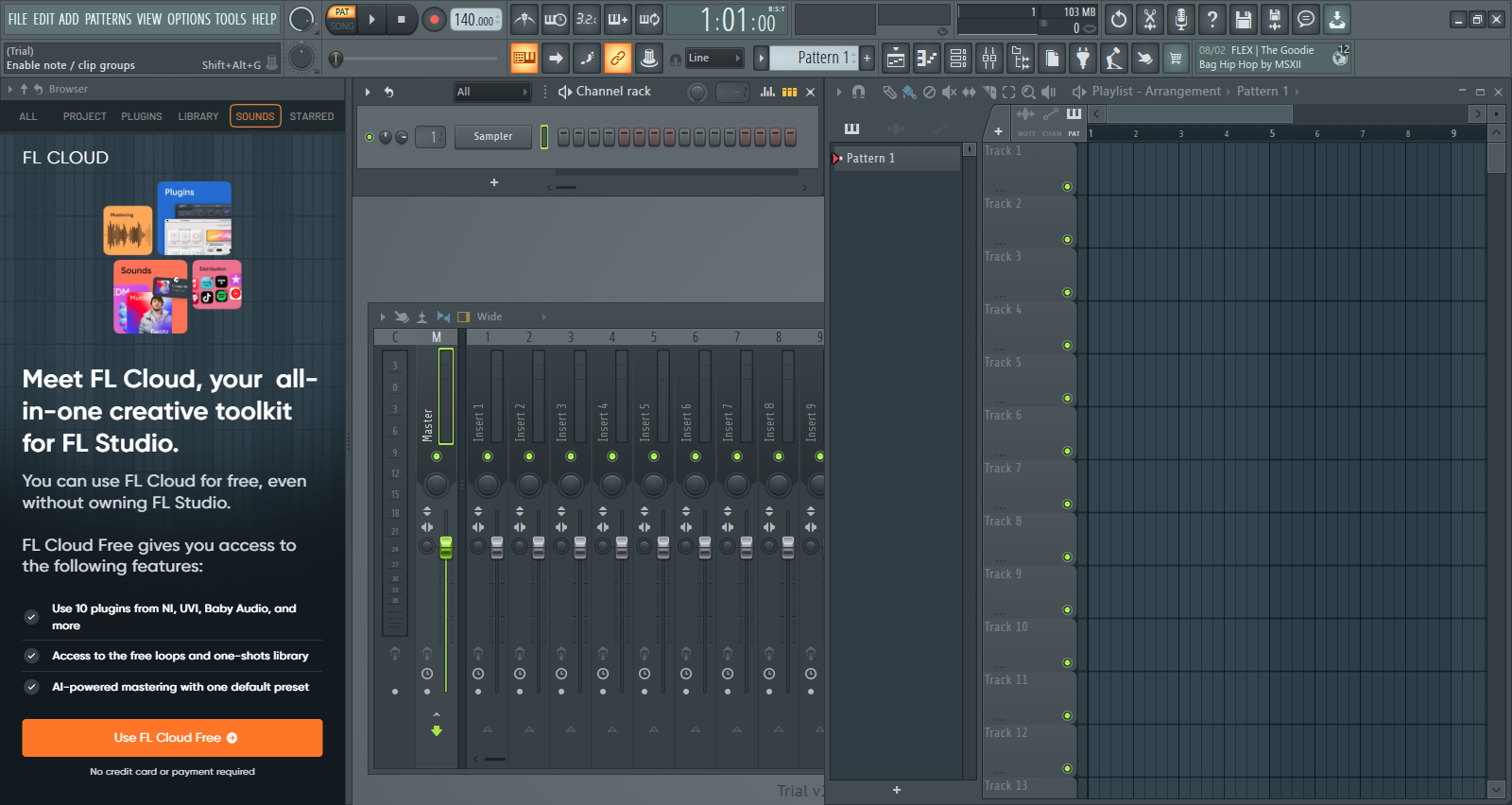Click the Sampler channel button
This screenshot has height=805, width=1512.
coord(492,137)
